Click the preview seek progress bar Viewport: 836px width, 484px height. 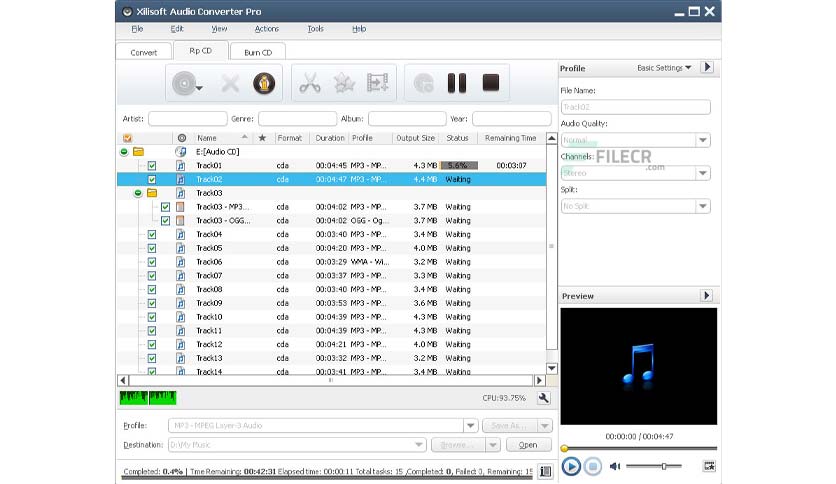click(x=639, y=448)
